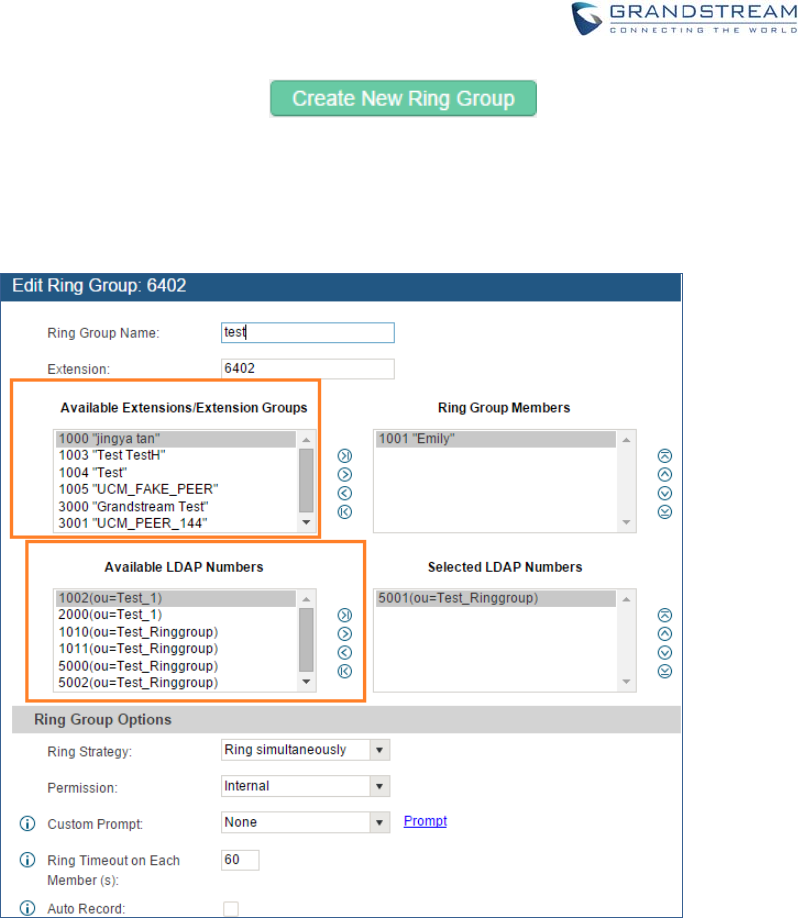Viewport: 798px width, 918px height.
Task: Open the Custom Prompt dropdown
Action: tap(305, 823)
